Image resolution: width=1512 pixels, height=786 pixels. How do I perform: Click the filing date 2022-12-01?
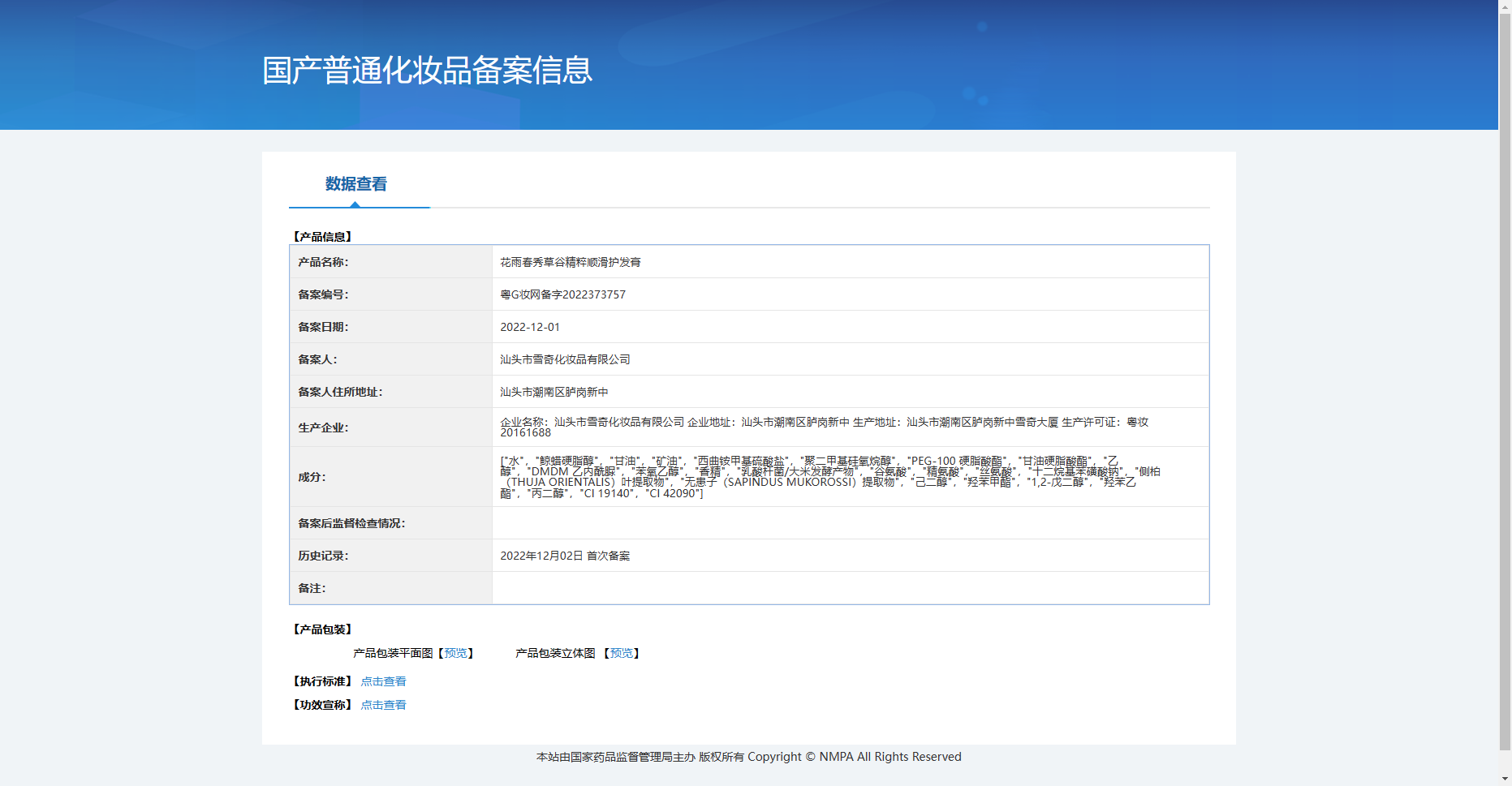click(x=529, y=327)
